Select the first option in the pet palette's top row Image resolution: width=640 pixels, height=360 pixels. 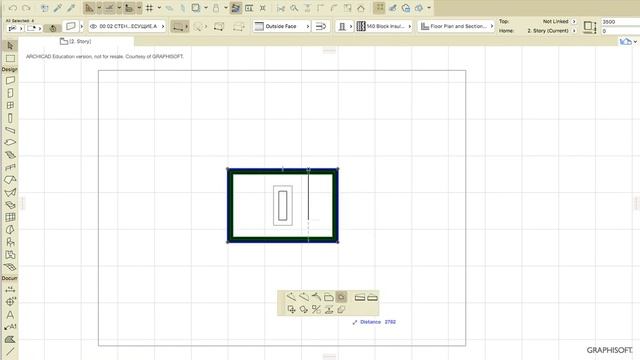coord(291,297)
